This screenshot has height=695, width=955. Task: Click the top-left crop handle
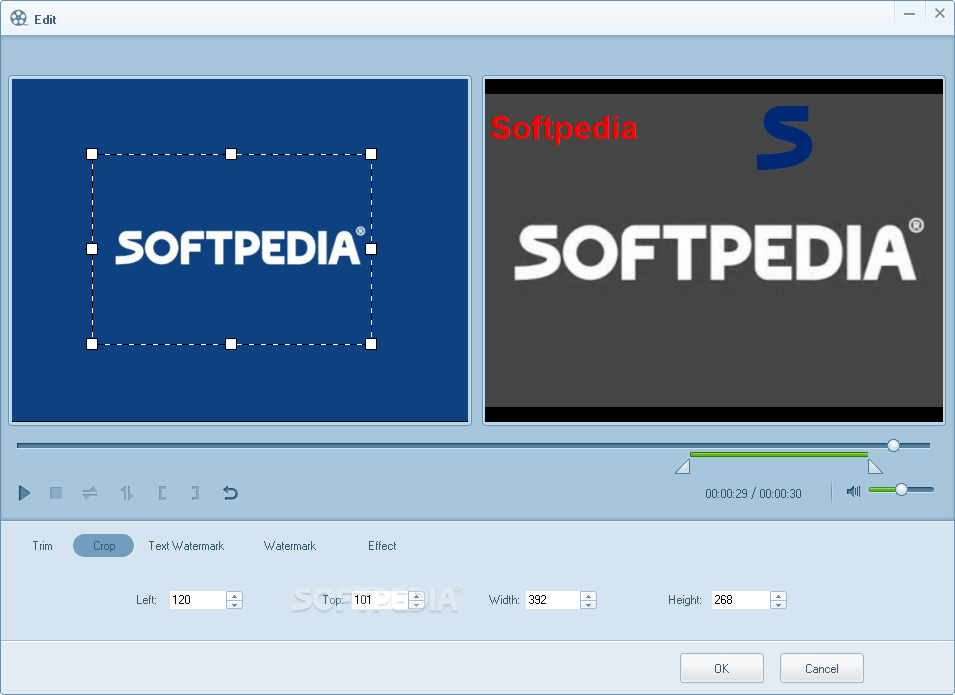[92, 154]
